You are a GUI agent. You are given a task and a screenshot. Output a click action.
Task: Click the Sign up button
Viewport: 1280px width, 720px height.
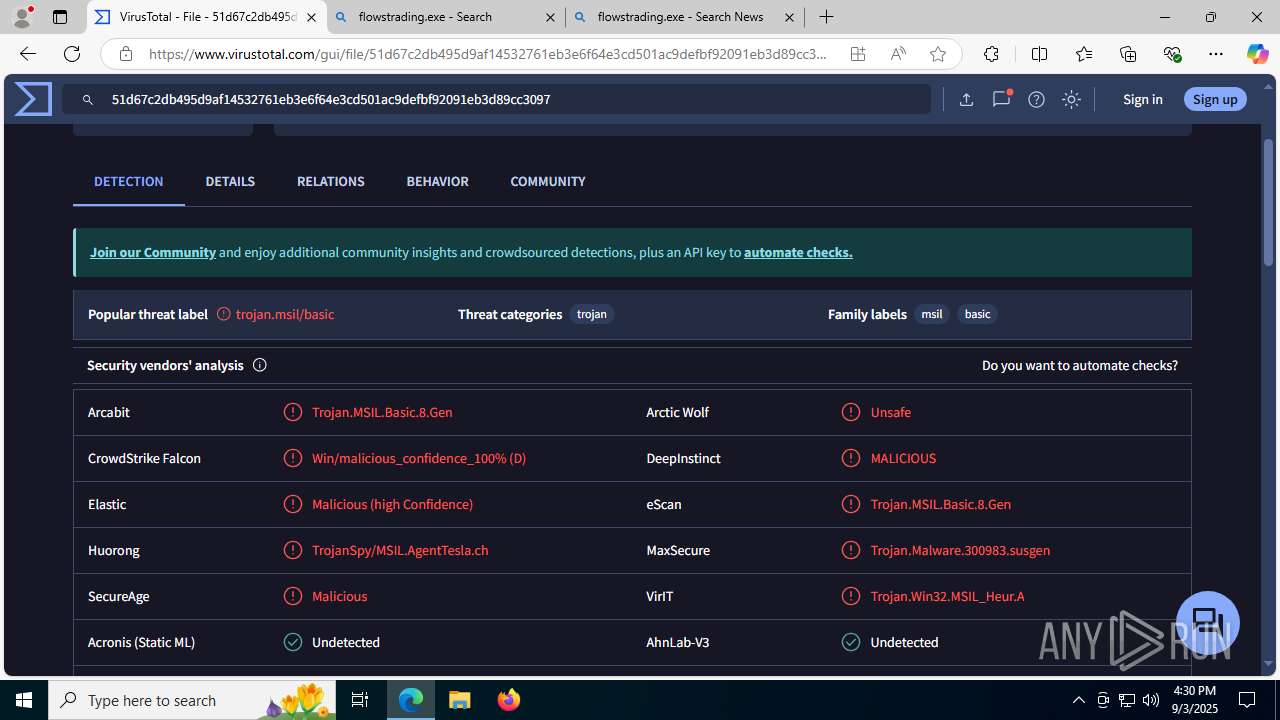[1215, 99]
